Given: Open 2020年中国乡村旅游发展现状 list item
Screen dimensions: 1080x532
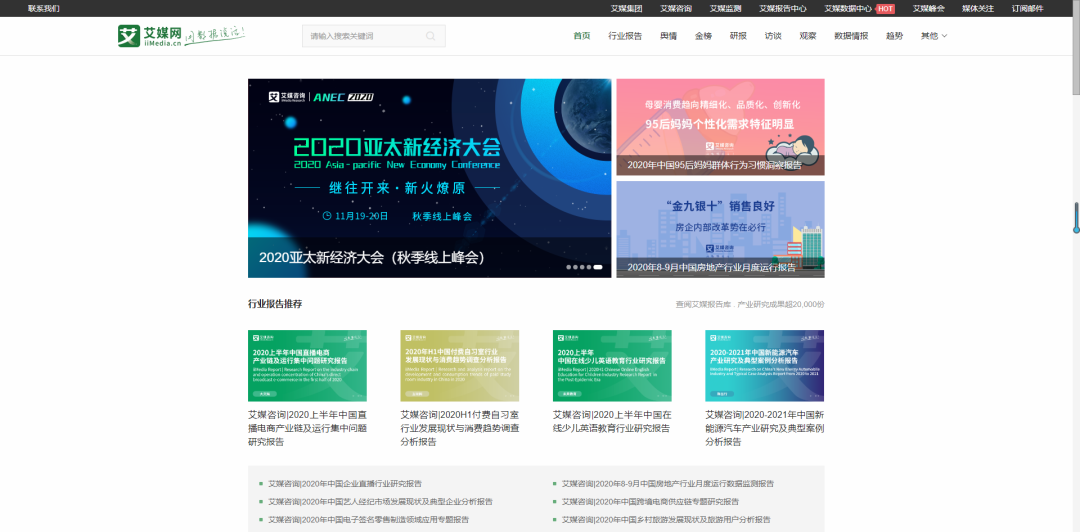Looking at the screenshot, I should point(666,520).
